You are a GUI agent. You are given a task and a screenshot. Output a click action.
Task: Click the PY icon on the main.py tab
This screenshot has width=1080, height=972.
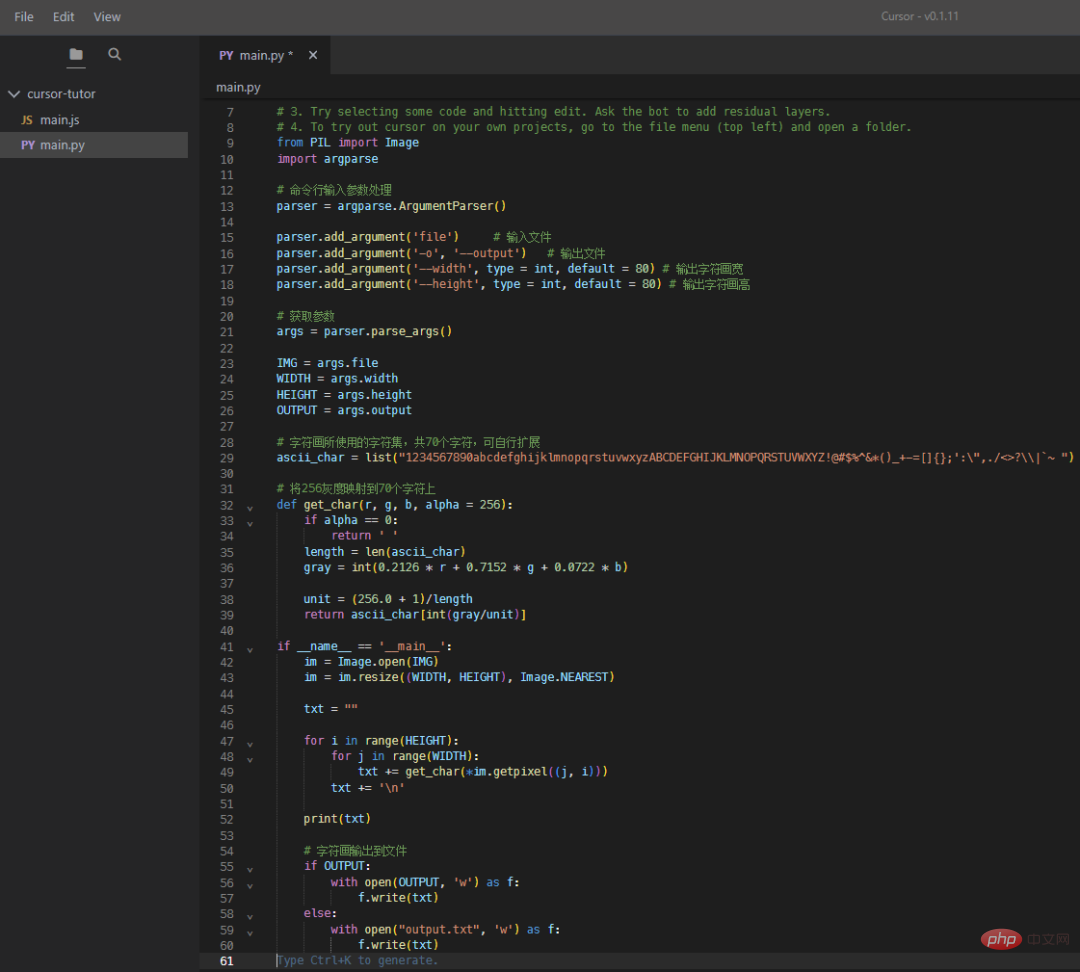pos(226,55)
